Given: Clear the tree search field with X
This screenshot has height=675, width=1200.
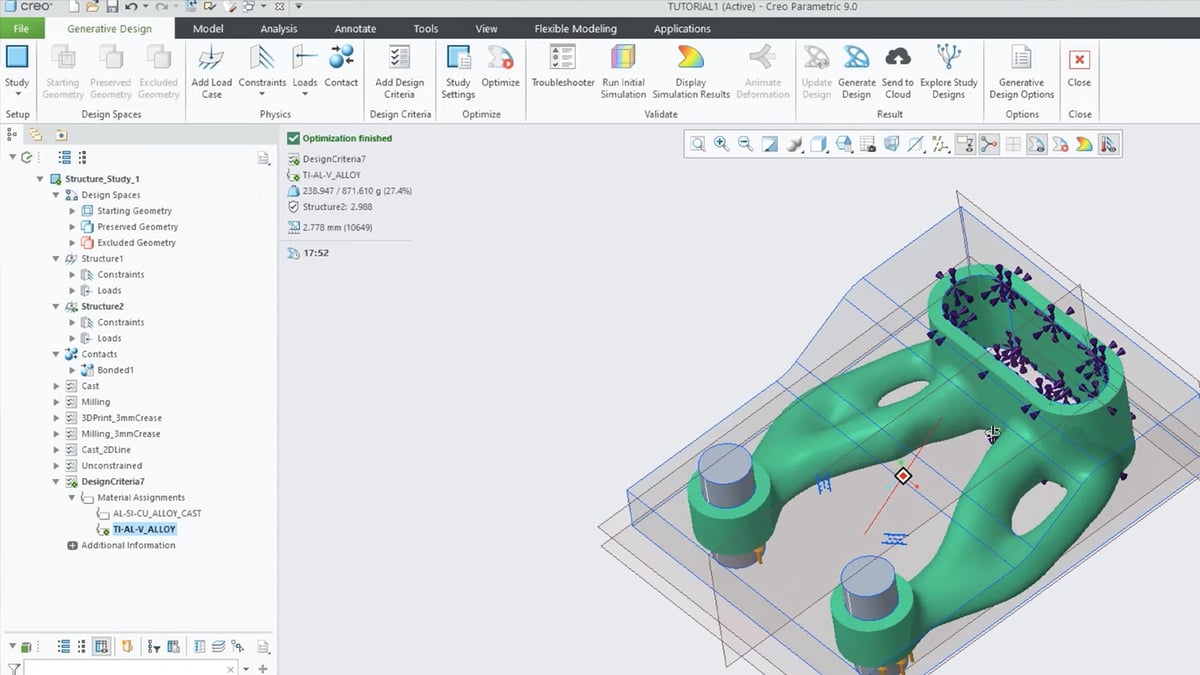Looking at the screenshot, I should coord(231,668).
